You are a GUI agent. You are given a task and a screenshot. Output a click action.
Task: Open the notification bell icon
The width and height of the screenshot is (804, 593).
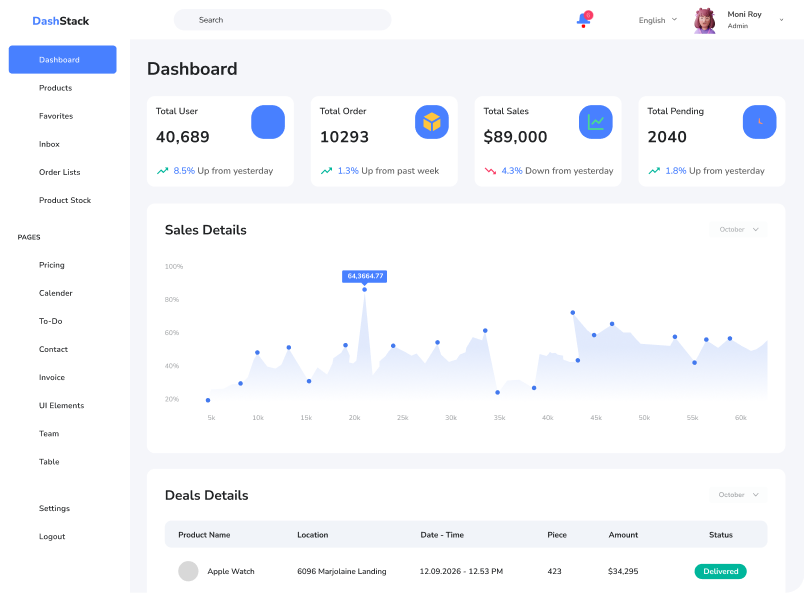584,19
